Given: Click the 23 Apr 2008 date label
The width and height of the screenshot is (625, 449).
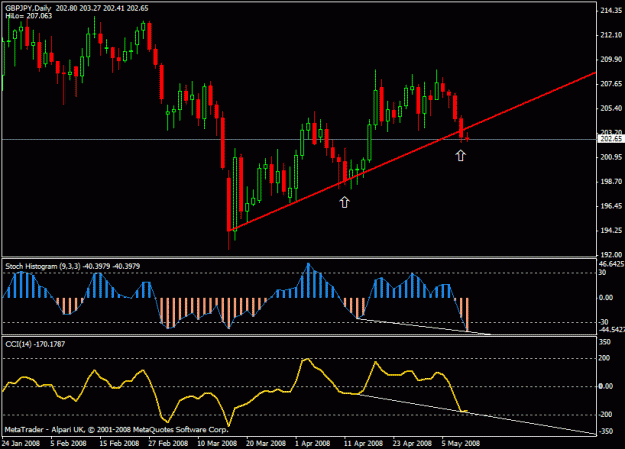Looking at the screenshot, I should point(412,443).
